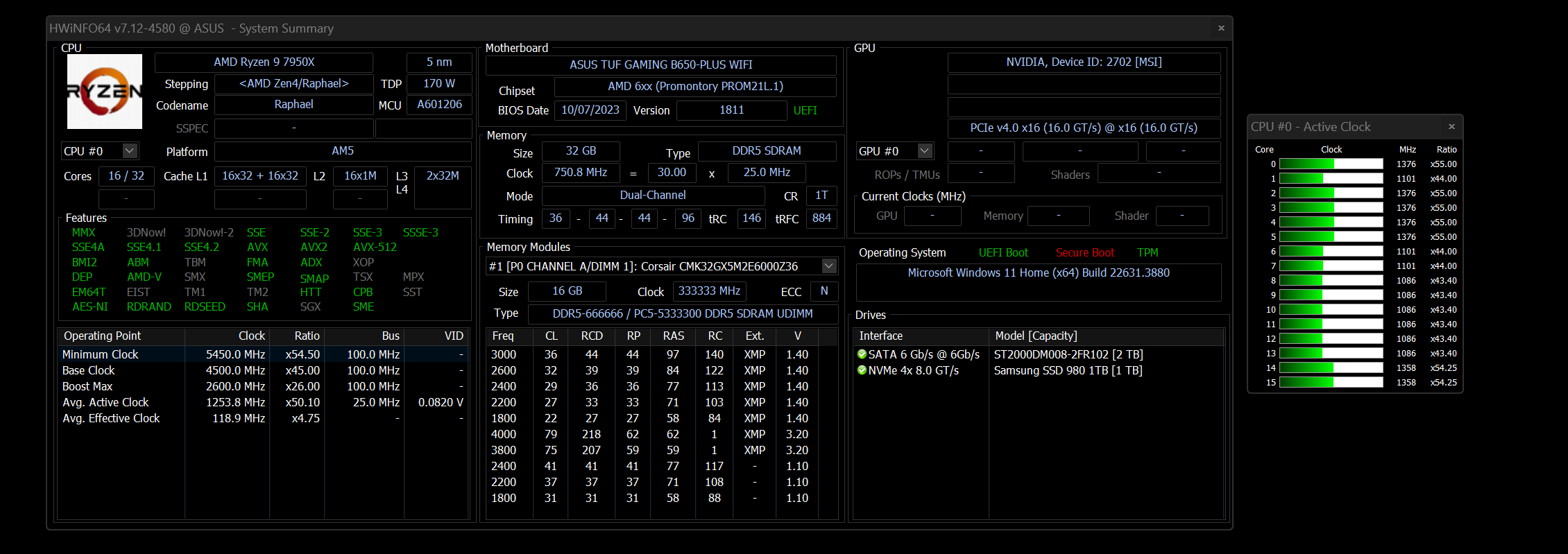
Task: Click the ASUS TUF GAMING B650-PLUS WIFI field
Action: coord(661,65)
